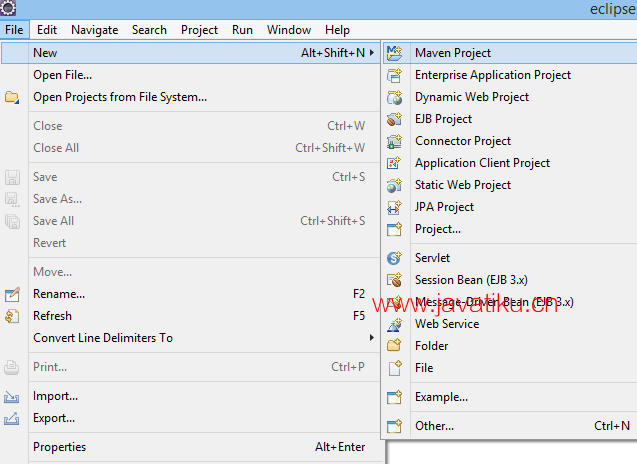Screen dimensions: 637x464
Task: Click the Maven Project icon
Action: (x=394, y=53)
